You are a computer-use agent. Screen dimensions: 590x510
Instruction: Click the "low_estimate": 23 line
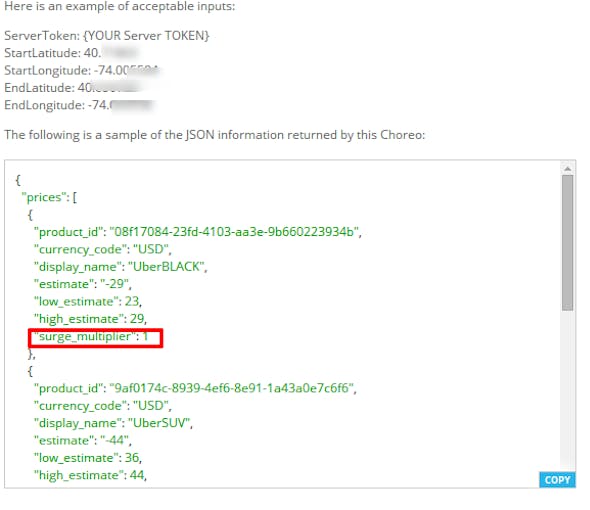pos(88,301)
